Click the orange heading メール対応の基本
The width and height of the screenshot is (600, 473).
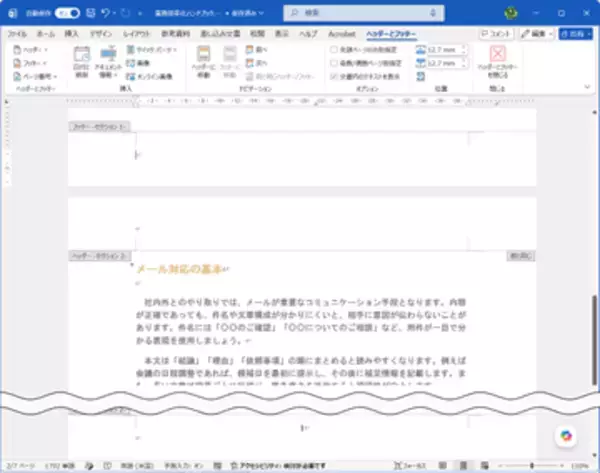click(179, 269)
